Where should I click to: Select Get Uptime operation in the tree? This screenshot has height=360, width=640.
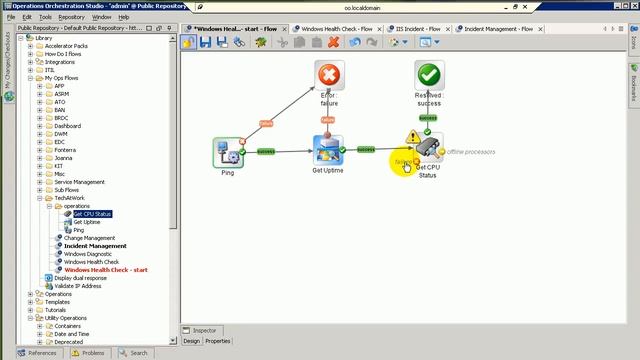87,222
